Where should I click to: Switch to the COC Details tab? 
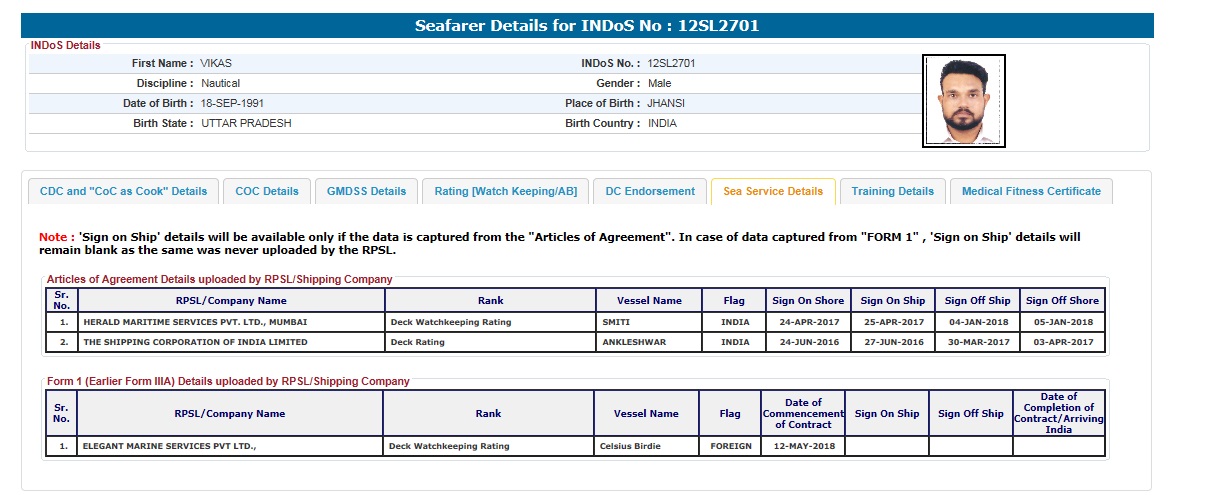click(267, 191)
